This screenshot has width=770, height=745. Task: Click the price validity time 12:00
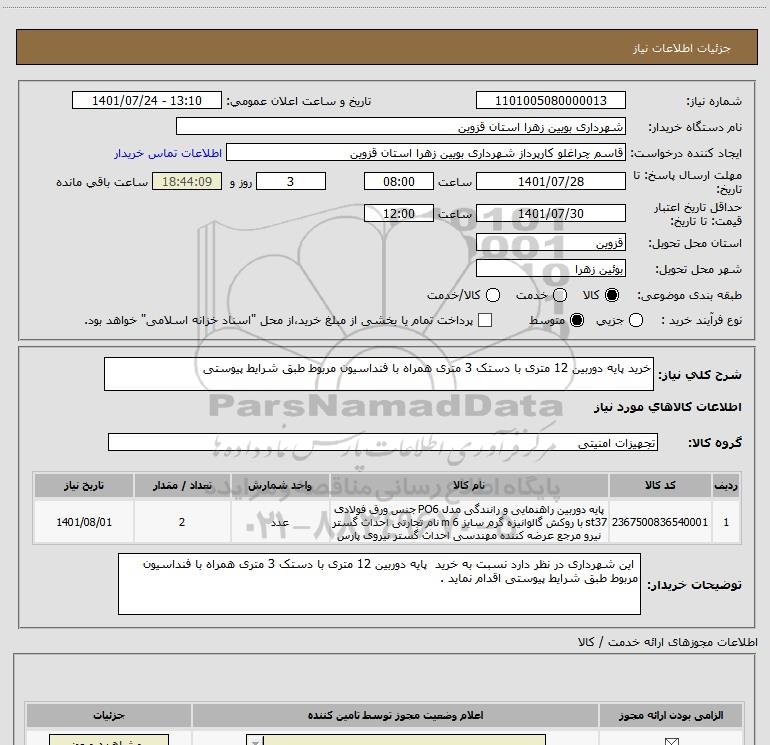pos(399,214)
